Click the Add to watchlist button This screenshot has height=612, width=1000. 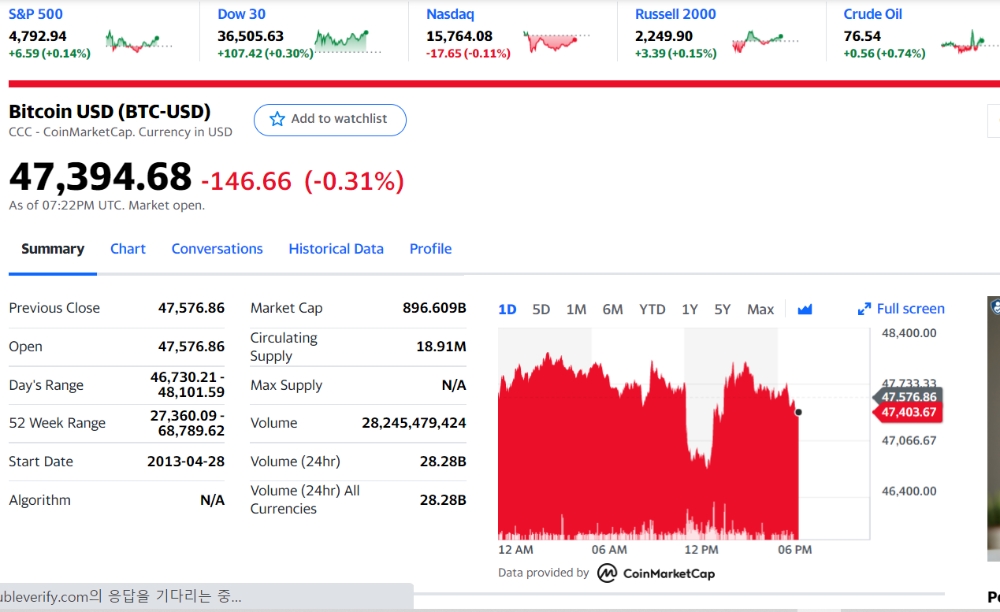tap(330, 120)
